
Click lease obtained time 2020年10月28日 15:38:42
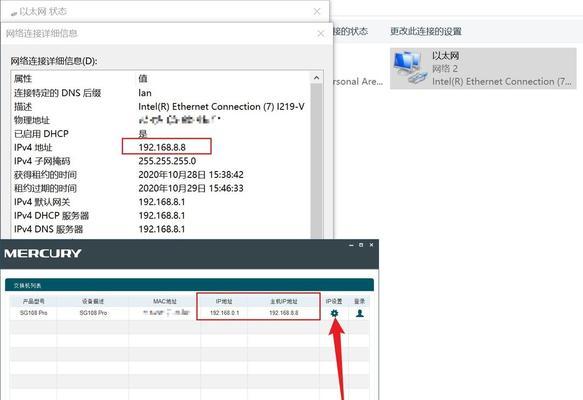(191, 175)
